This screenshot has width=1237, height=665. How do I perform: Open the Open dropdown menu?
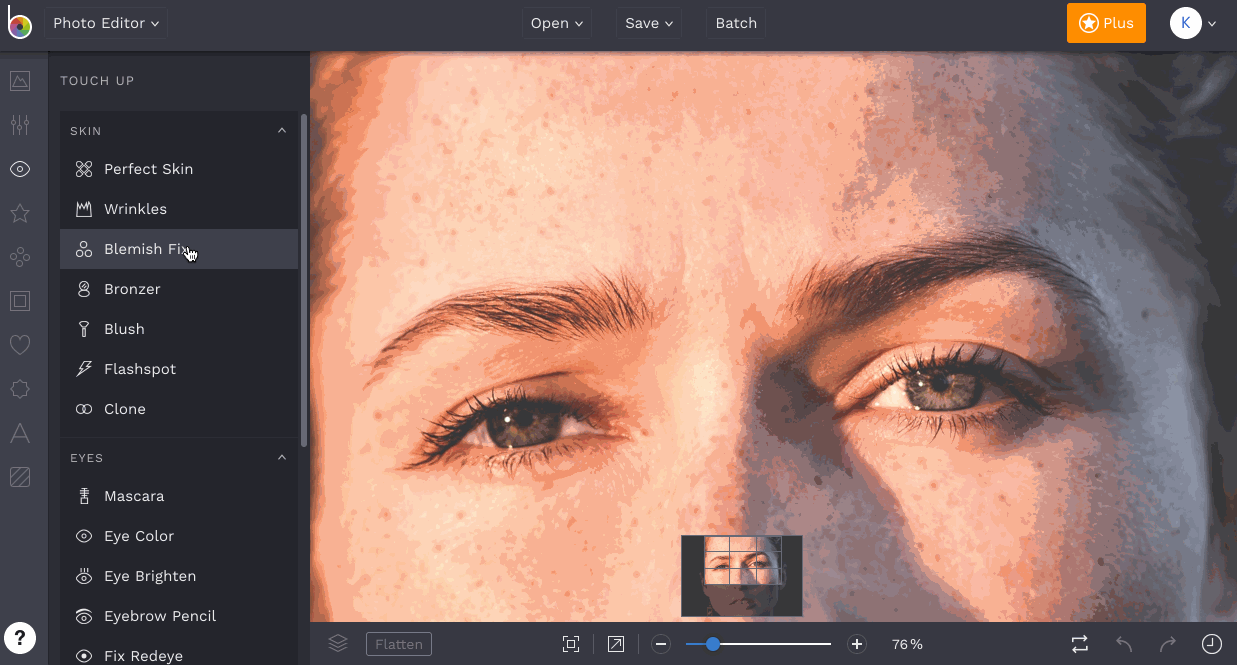(557, 23)
